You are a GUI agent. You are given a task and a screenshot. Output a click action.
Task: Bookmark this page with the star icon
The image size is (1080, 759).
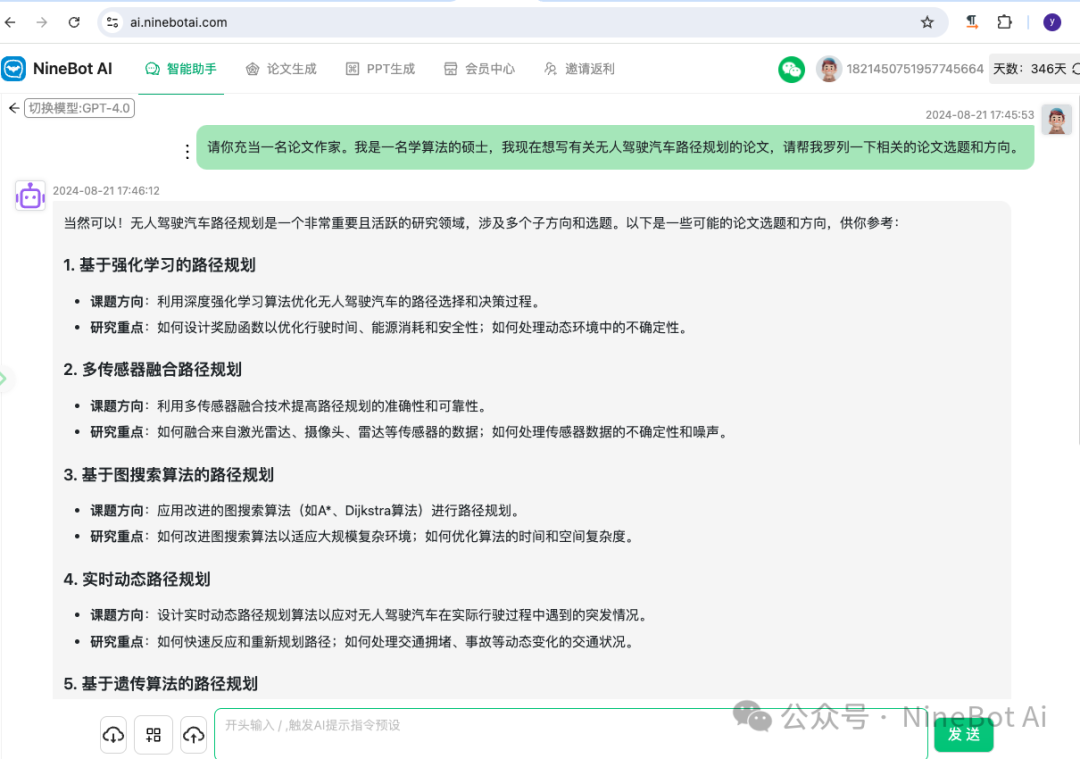[927, 22]
